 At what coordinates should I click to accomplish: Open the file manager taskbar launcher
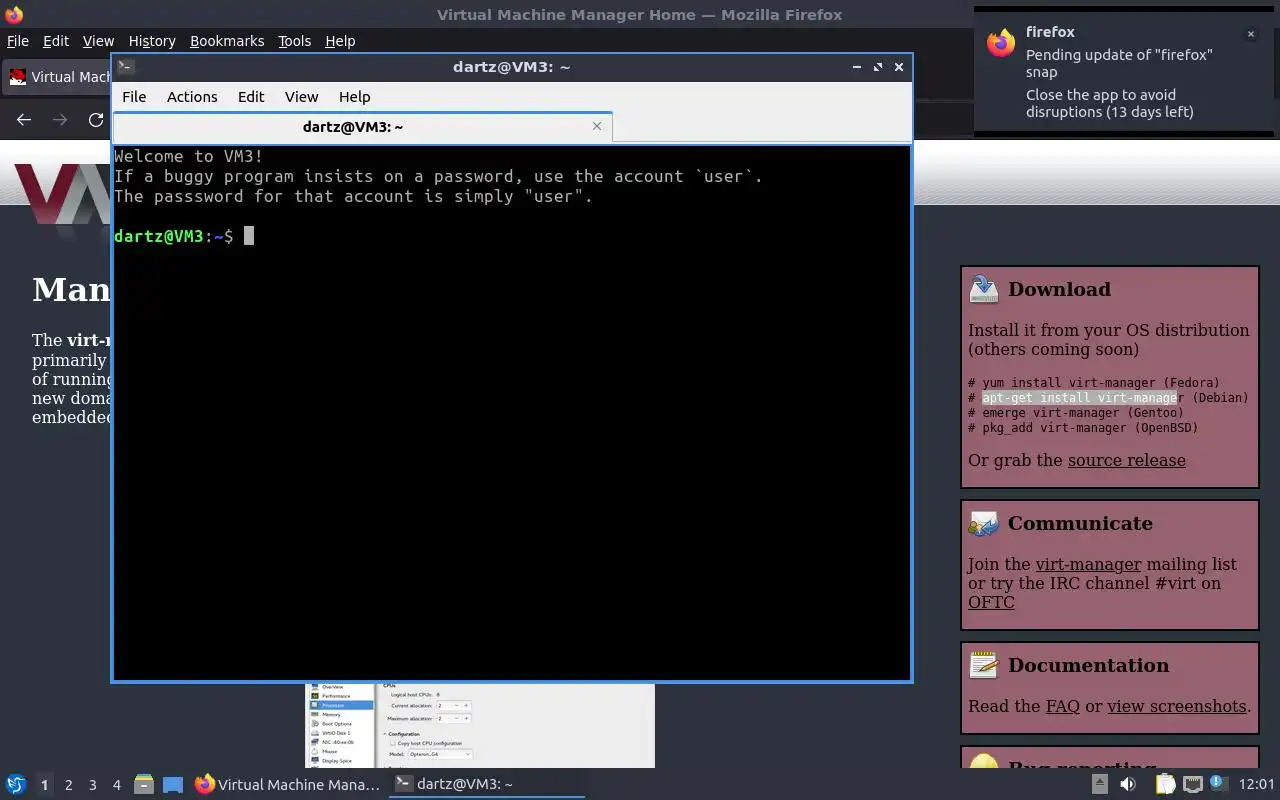[144, 785]
